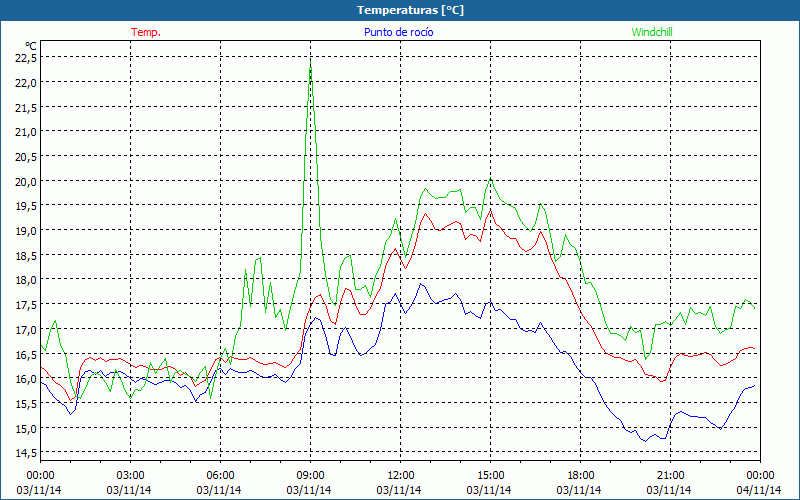Click the 22,5 y-axis value
The width and height of the screenshot is (800, 500).
26,58
